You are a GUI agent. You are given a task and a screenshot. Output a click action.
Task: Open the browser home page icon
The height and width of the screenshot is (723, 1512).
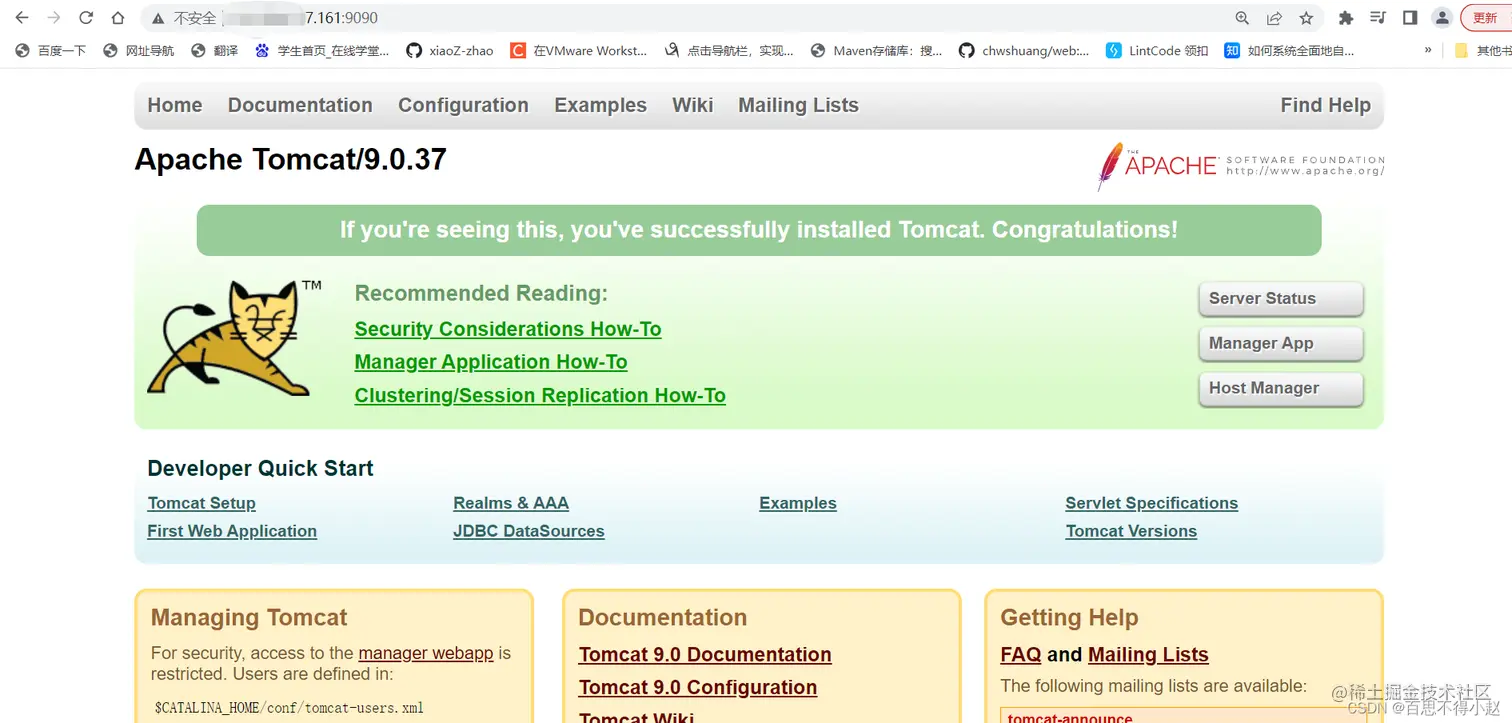coord(118,18)
